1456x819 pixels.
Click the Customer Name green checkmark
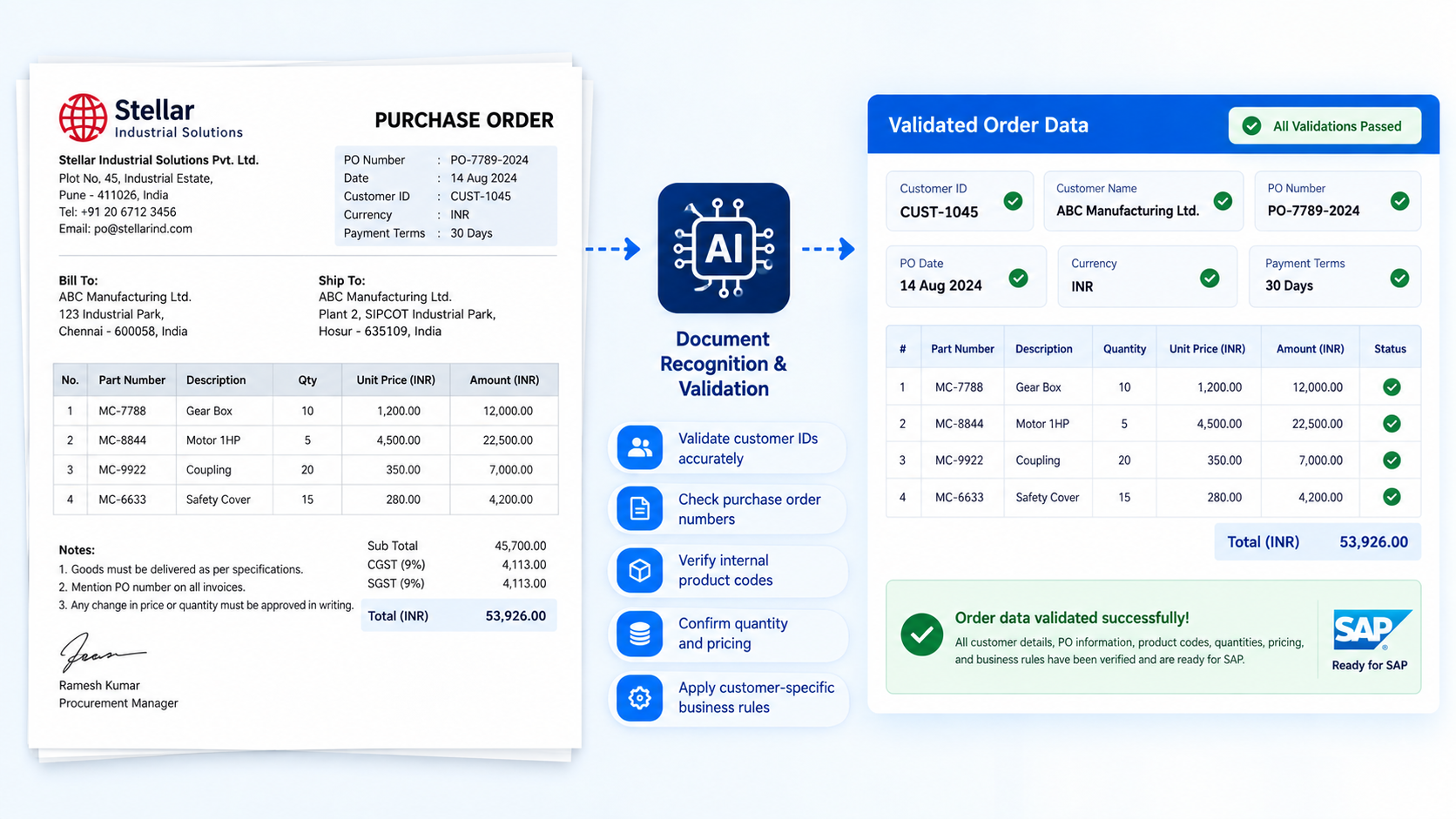tap(1223, 201)
